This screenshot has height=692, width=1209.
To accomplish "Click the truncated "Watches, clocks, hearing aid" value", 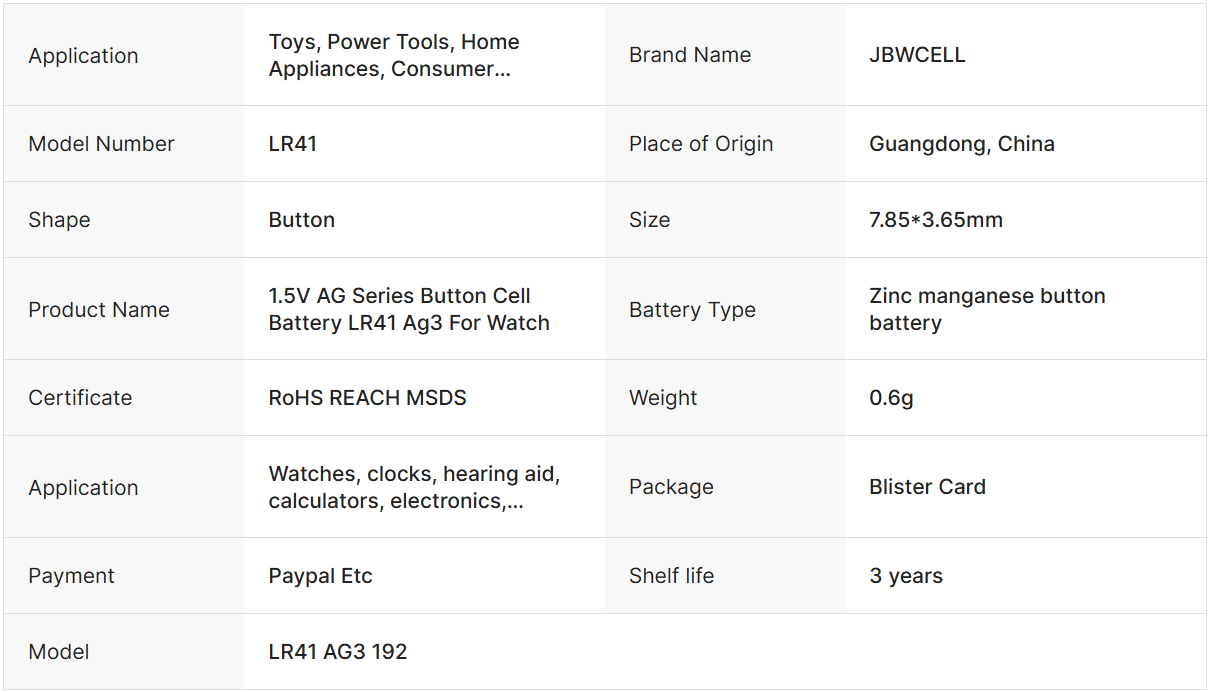I will 414,487.
